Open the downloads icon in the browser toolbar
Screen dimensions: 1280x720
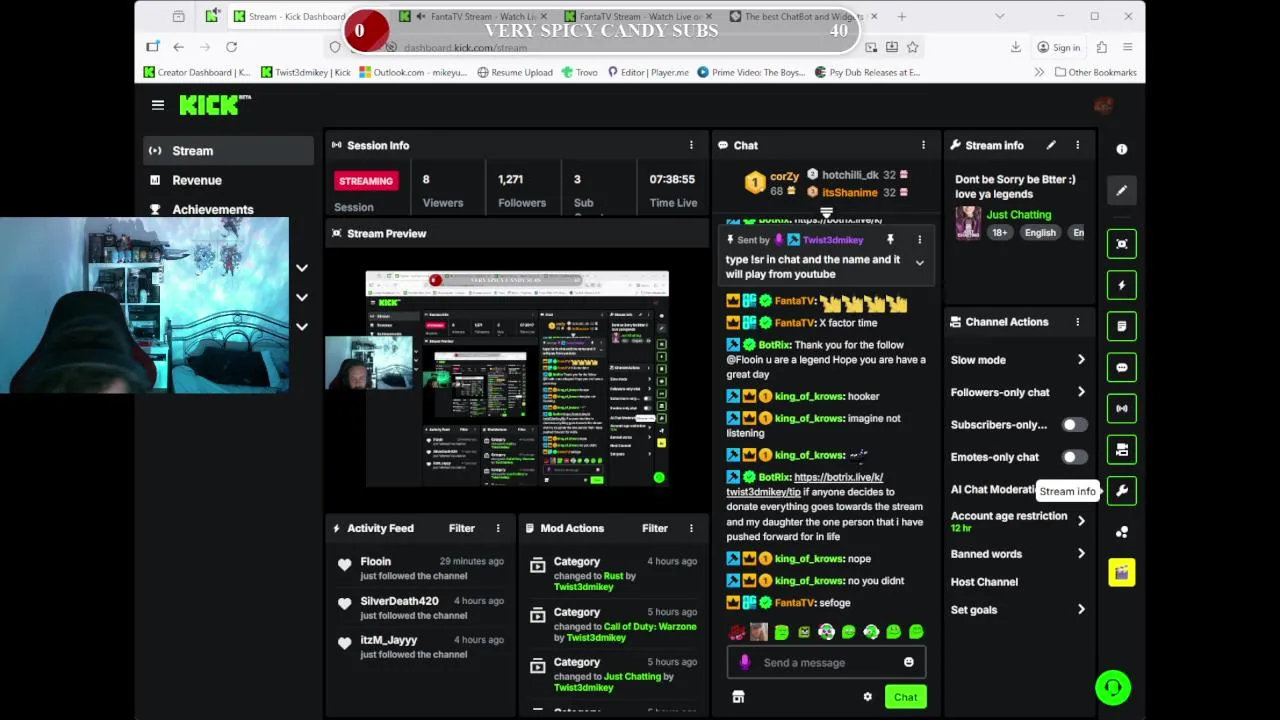pyautogui.click(x=1015, y=47)
